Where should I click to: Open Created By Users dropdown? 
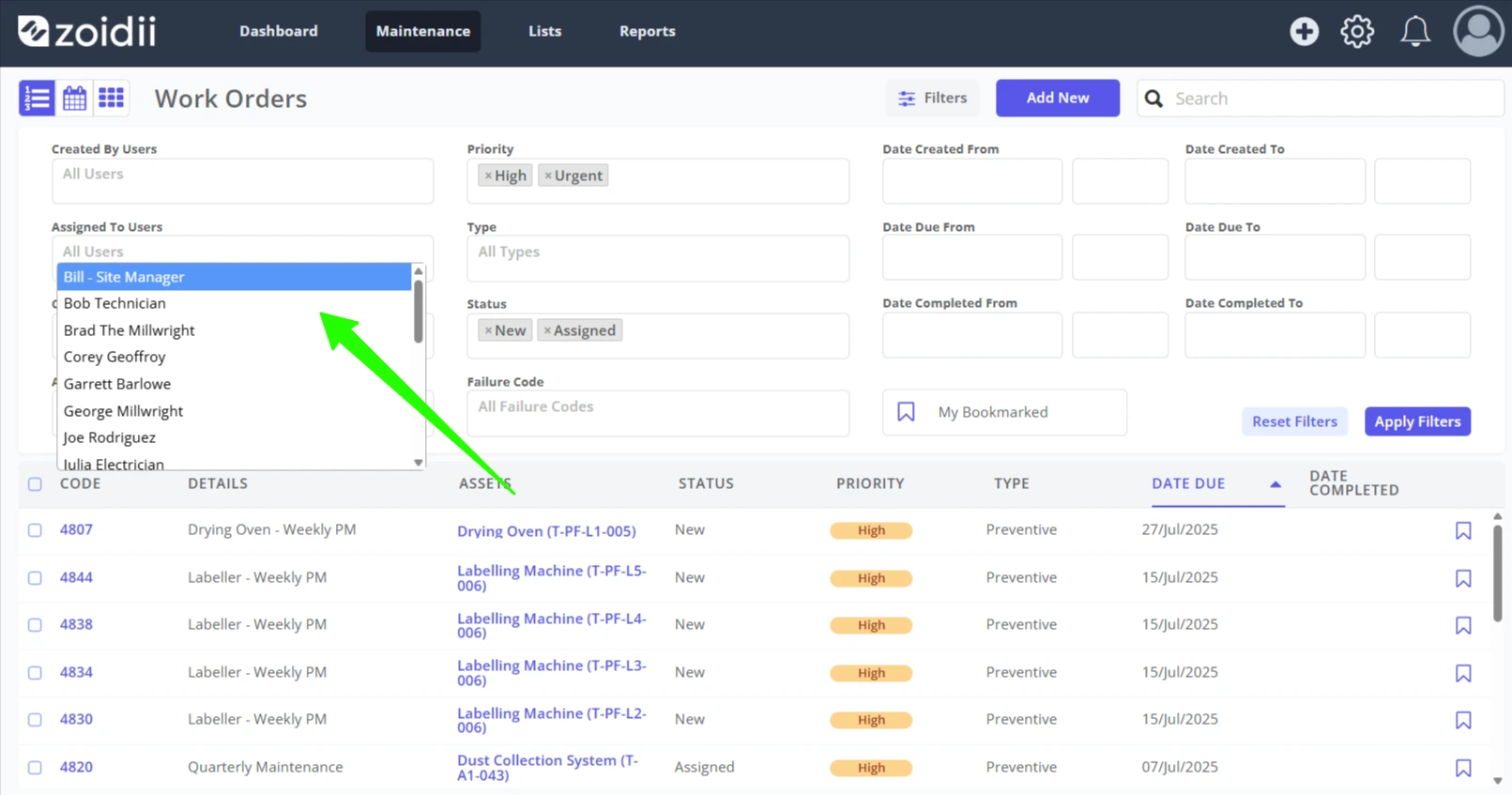pyautogui.click(x=242, y=180)
